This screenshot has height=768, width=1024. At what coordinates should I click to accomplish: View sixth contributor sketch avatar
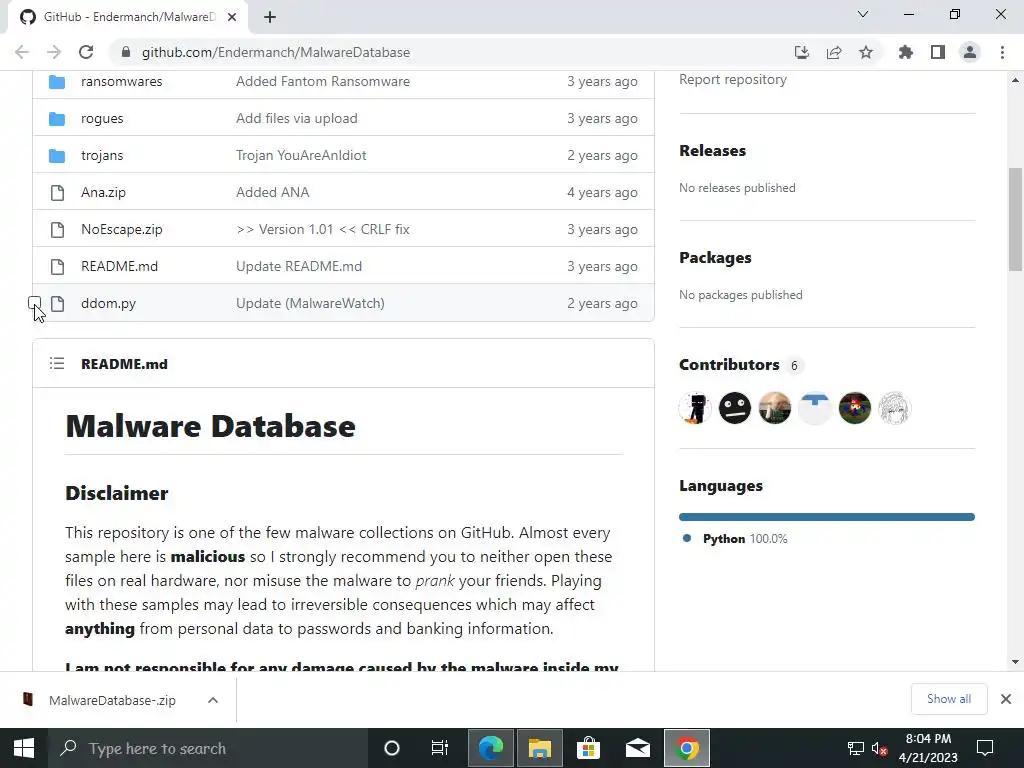(x=895, y=408)
